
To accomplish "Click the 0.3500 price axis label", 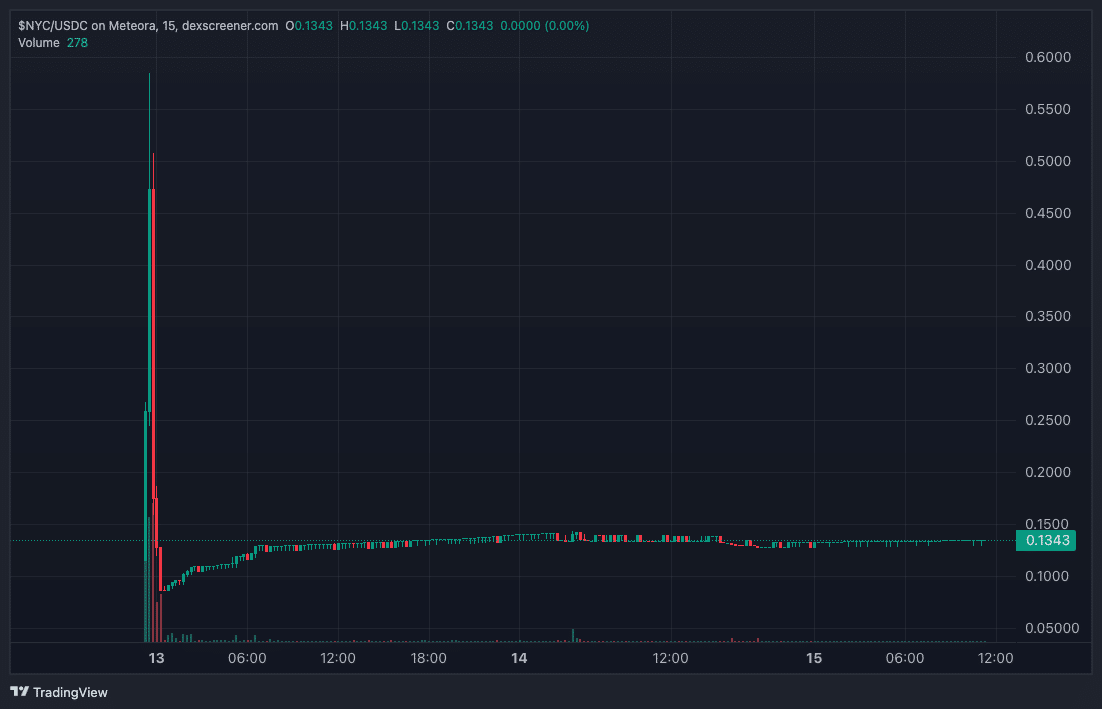I will pyautogui.click(x=1048, y=316).
